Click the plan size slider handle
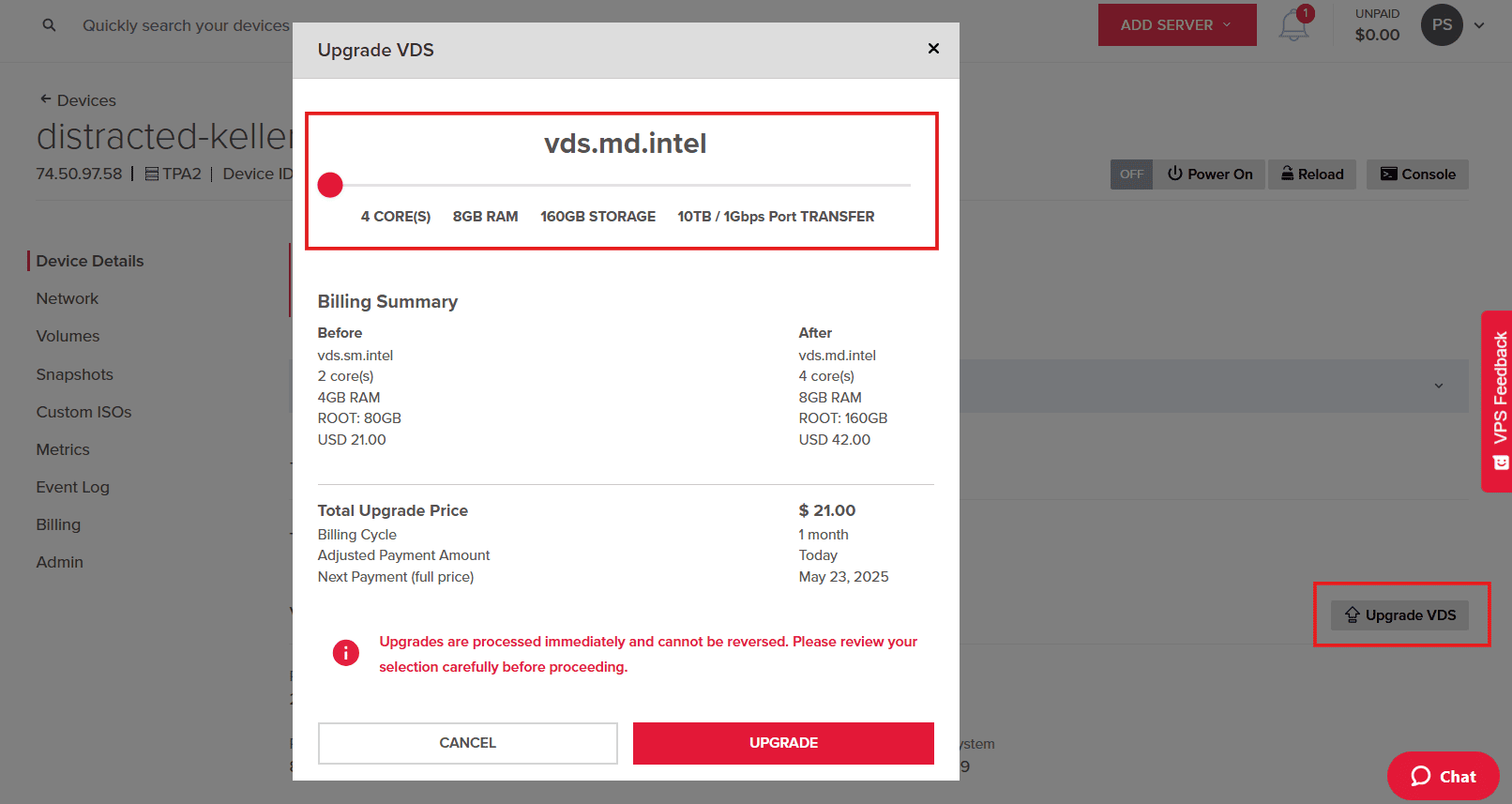This screenshot has height=804, width=1512. tap(330, 185)
